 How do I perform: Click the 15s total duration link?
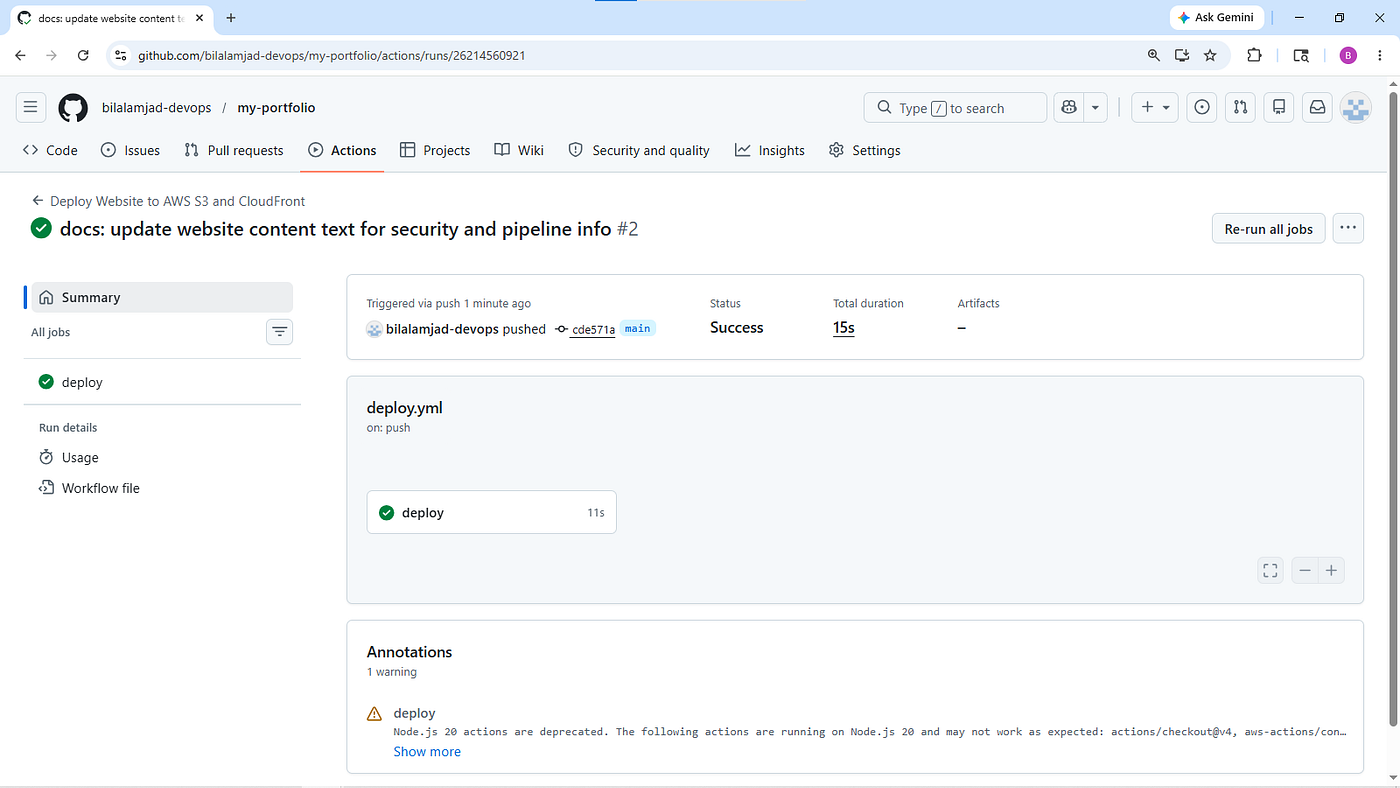844,328
